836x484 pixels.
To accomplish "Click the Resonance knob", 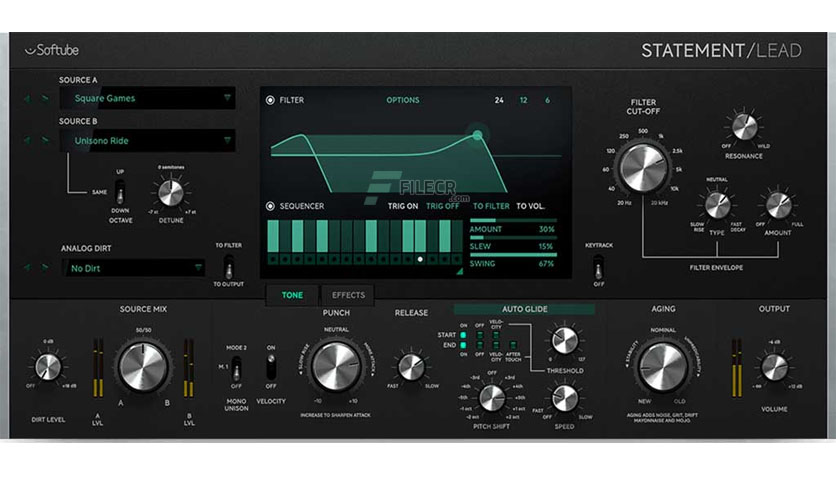I will [744, 127].
